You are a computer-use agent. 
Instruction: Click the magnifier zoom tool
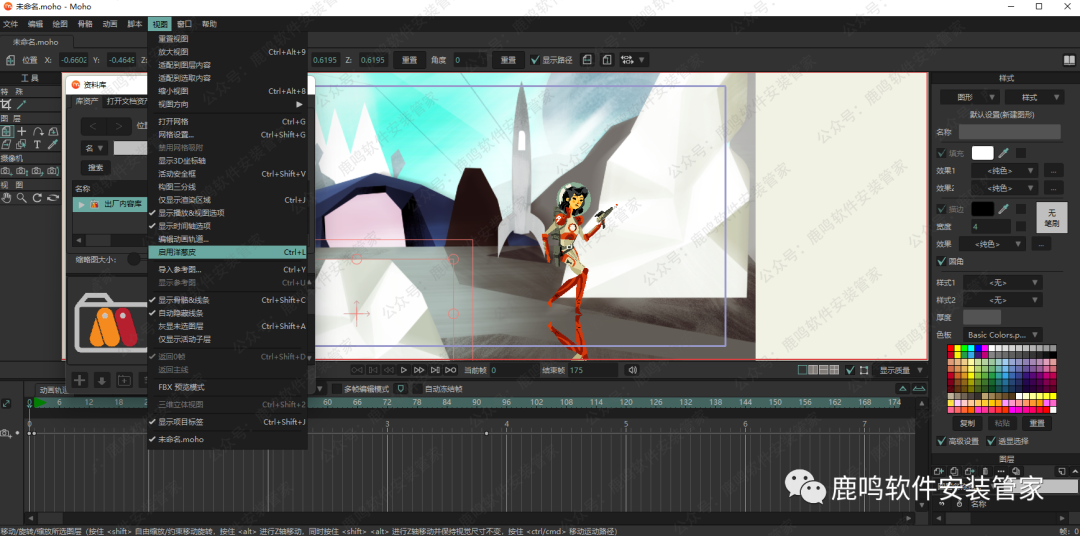(22, 198)
